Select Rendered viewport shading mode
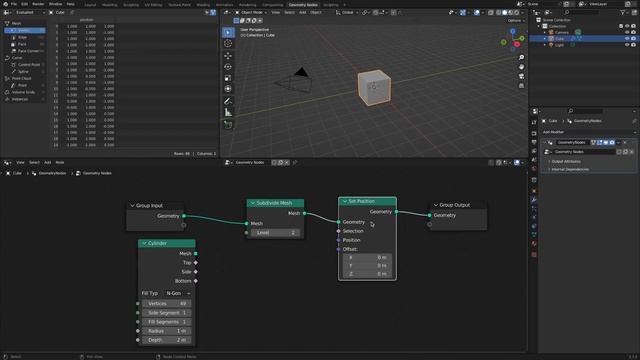The width and height of the screenshot is (640, 360). [516, 13]
